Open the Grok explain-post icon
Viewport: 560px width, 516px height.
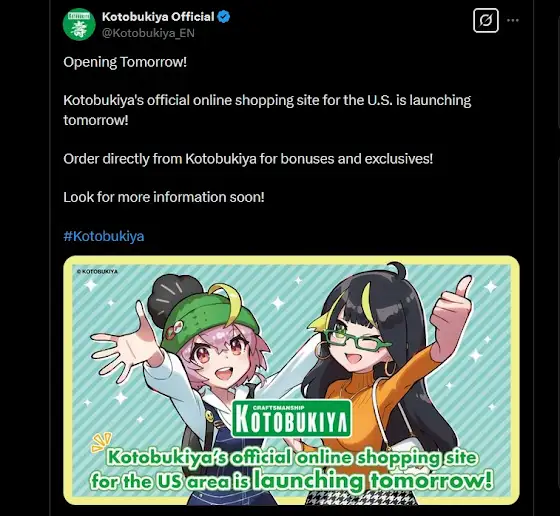pyautogui.click(x=486, y=20)
